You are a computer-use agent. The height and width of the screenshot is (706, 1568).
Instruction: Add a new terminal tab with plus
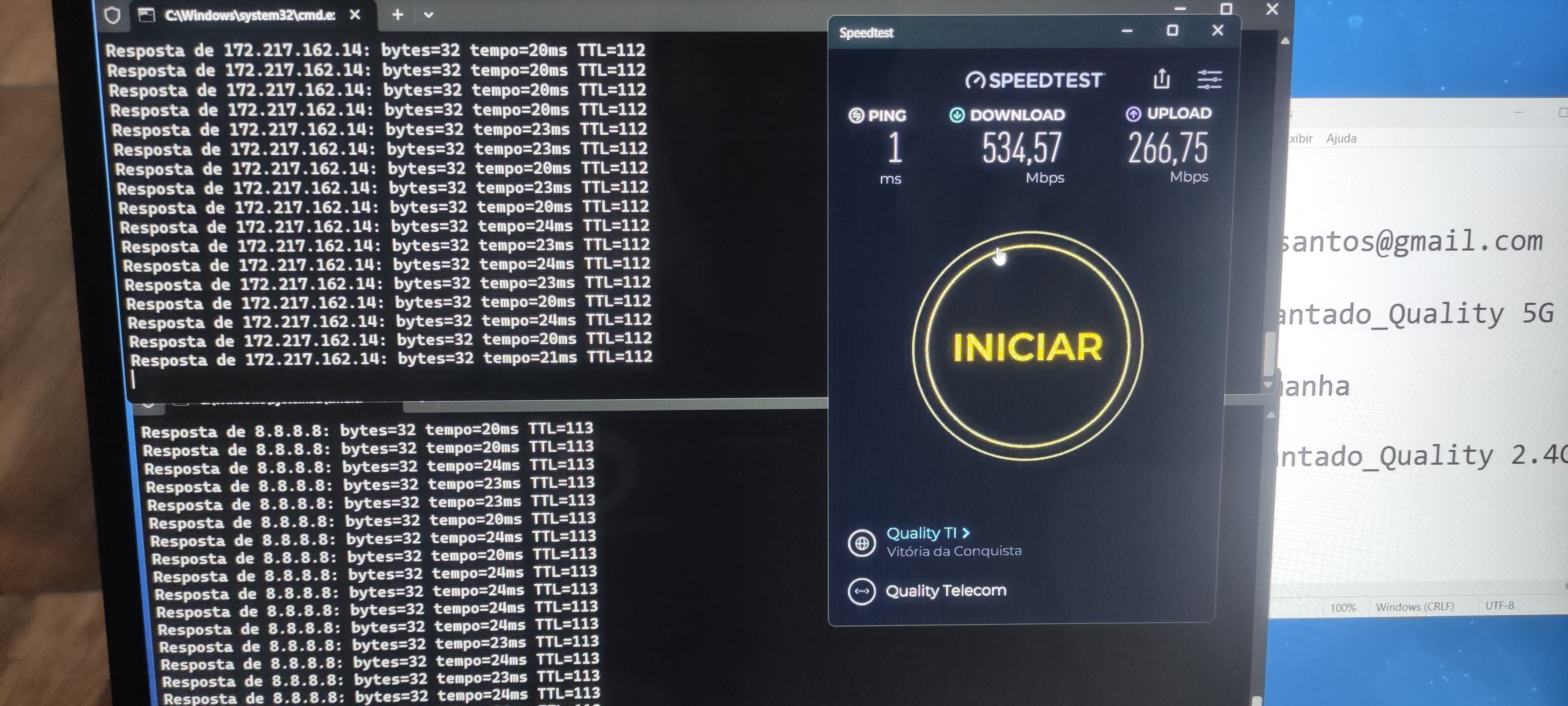click(398, 15)
